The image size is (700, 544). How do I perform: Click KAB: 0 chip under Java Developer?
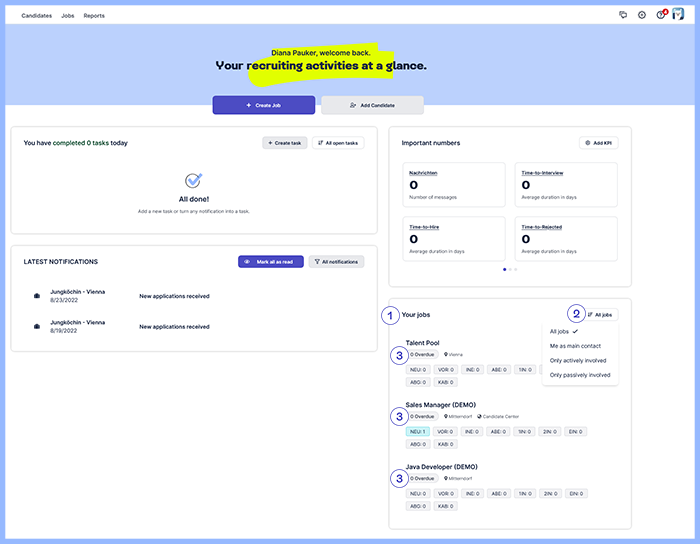445,506
